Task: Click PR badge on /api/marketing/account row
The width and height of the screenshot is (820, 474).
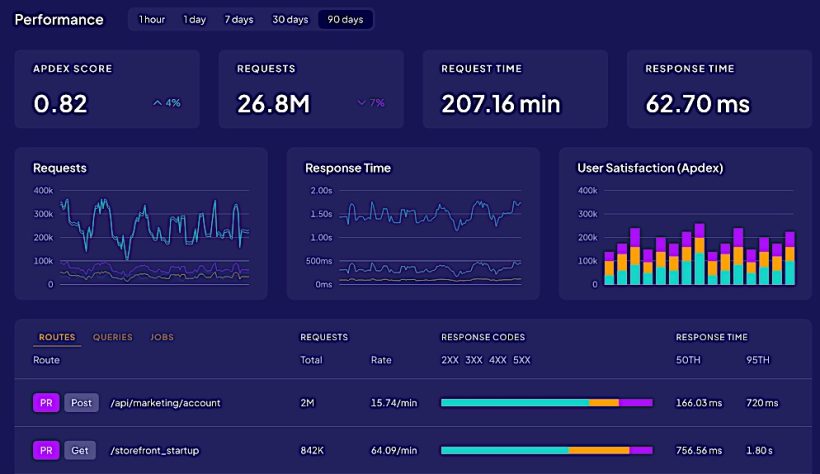Action: 46,403
